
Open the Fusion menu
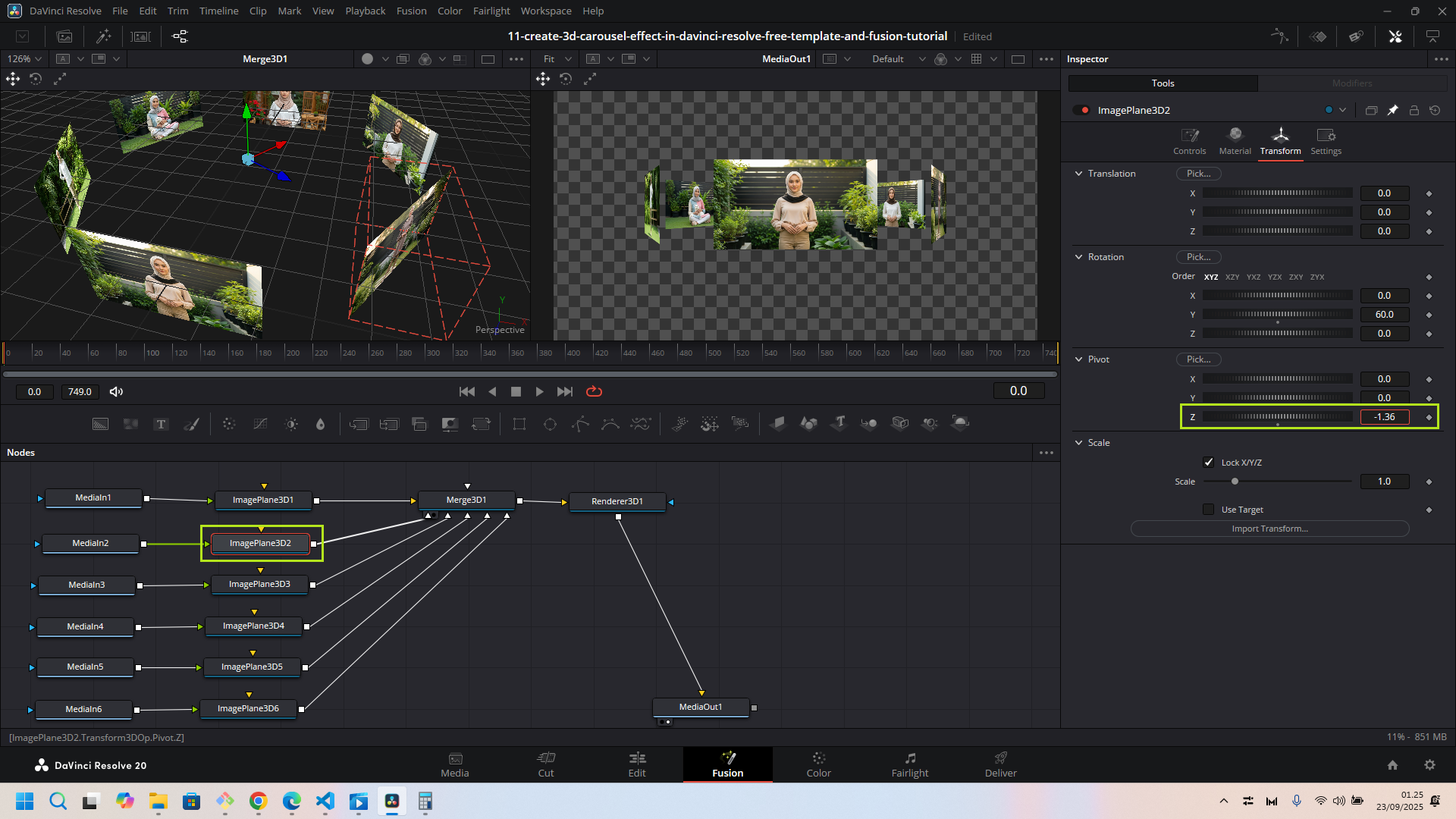click(x=411, y=11)
